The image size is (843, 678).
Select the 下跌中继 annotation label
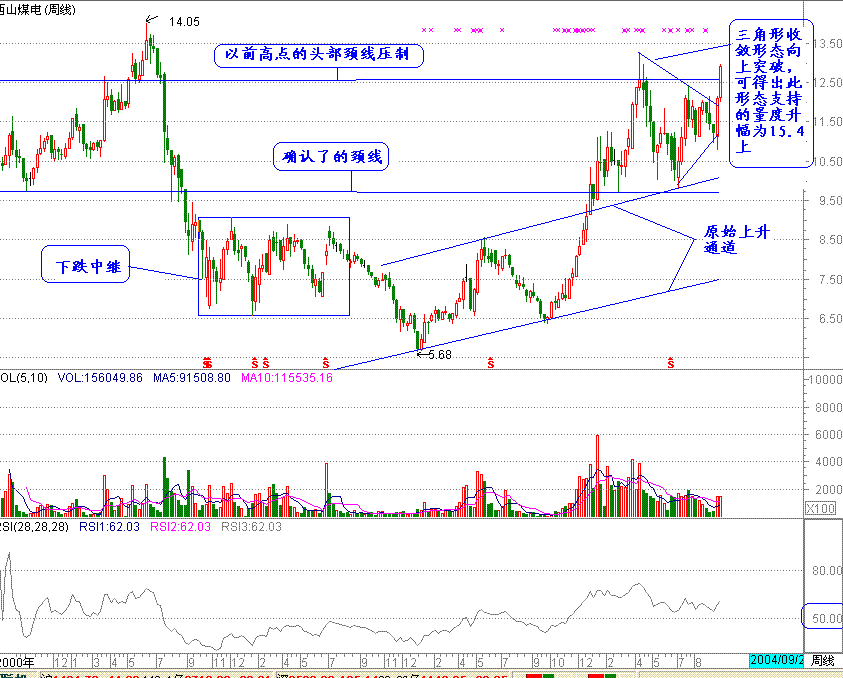coord(86,265)
